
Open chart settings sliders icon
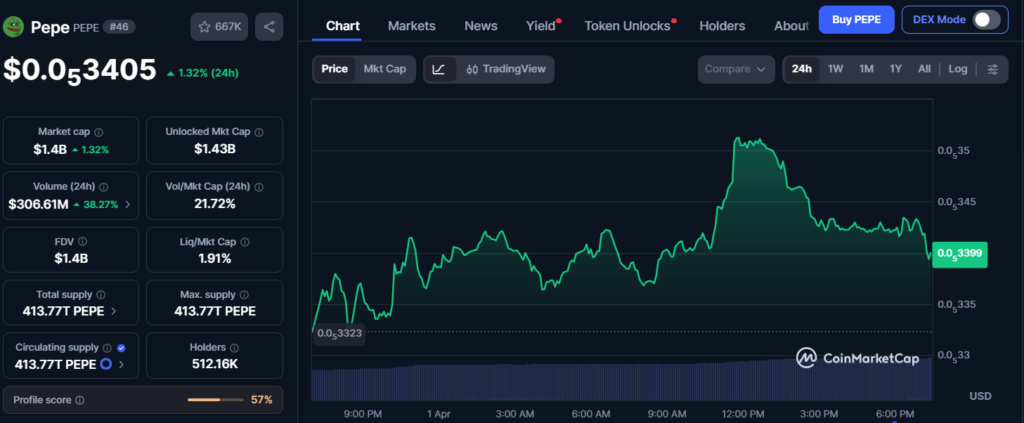click(992, 69)
